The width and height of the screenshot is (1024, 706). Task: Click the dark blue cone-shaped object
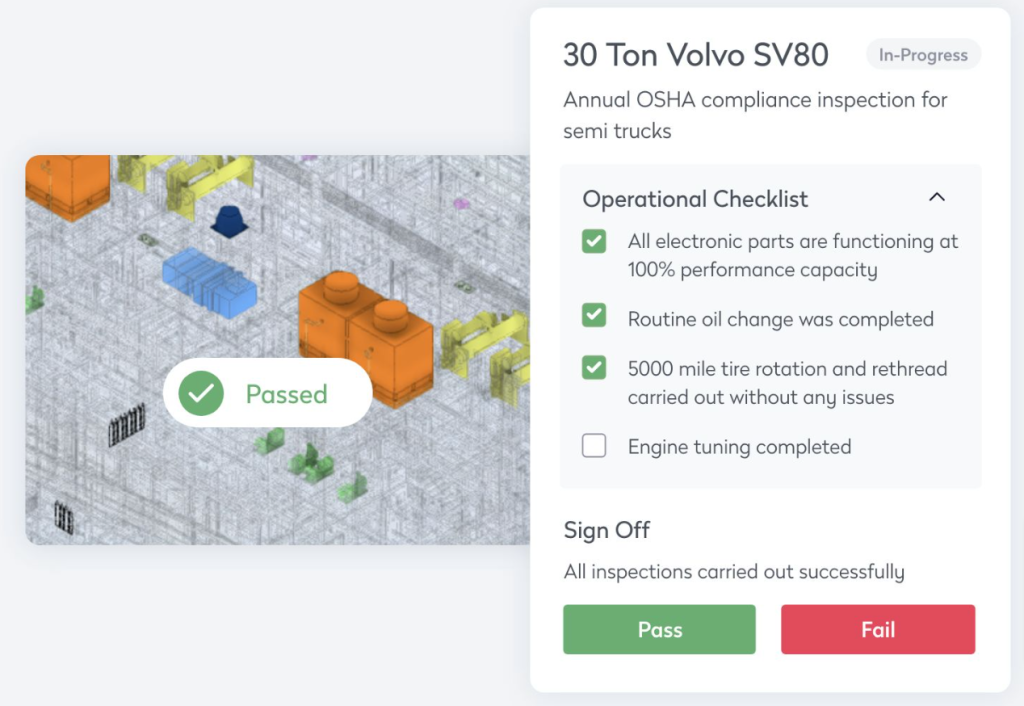pyautogui.click(x=231, y=221)
